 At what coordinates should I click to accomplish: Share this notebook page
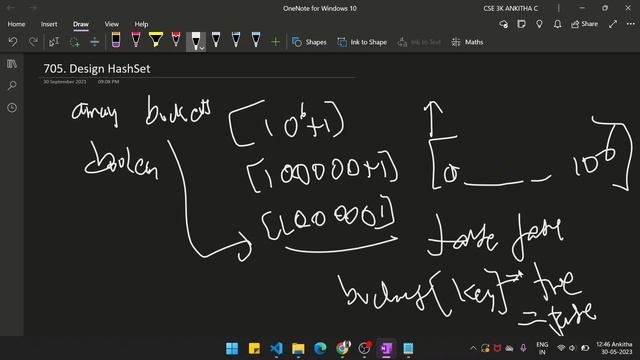pos(584,24)
